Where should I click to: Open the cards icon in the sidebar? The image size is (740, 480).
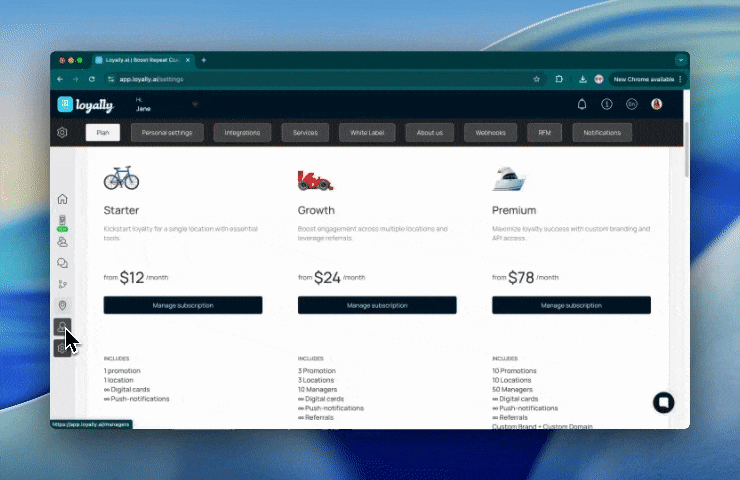(62, 220)
